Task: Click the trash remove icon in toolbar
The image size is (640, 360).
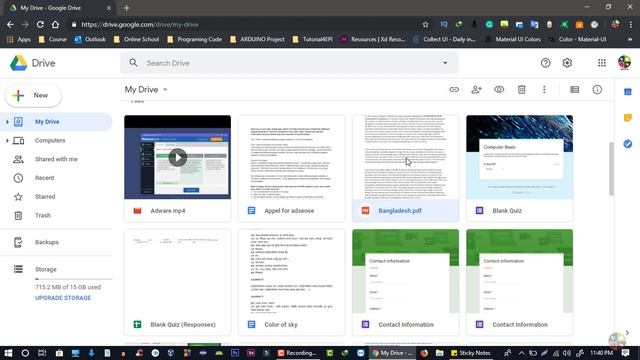Action: click(521, 89)
